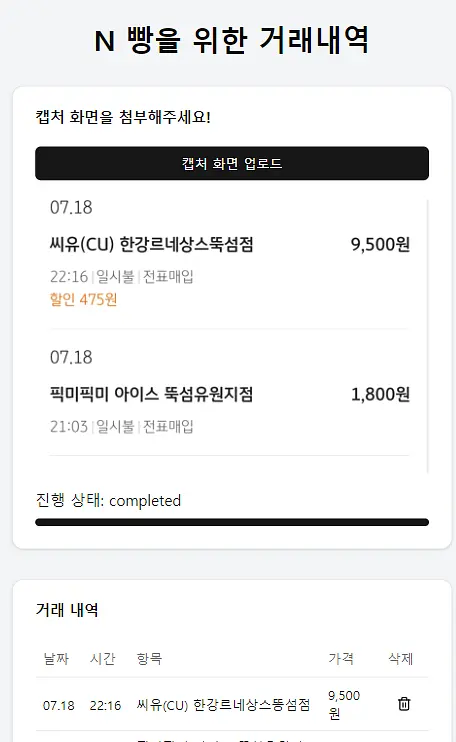Click the 가격 column header
456x742 pixels.
click(x=341, y=658)
